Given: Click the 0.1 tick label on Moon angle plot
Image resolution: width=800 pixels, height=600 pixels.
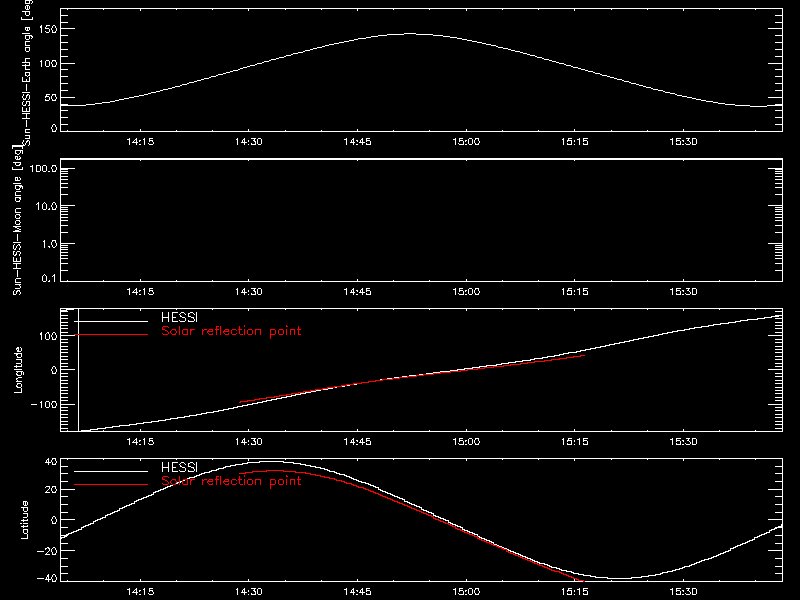Looking at the screenshot, I should coord(49,278).
